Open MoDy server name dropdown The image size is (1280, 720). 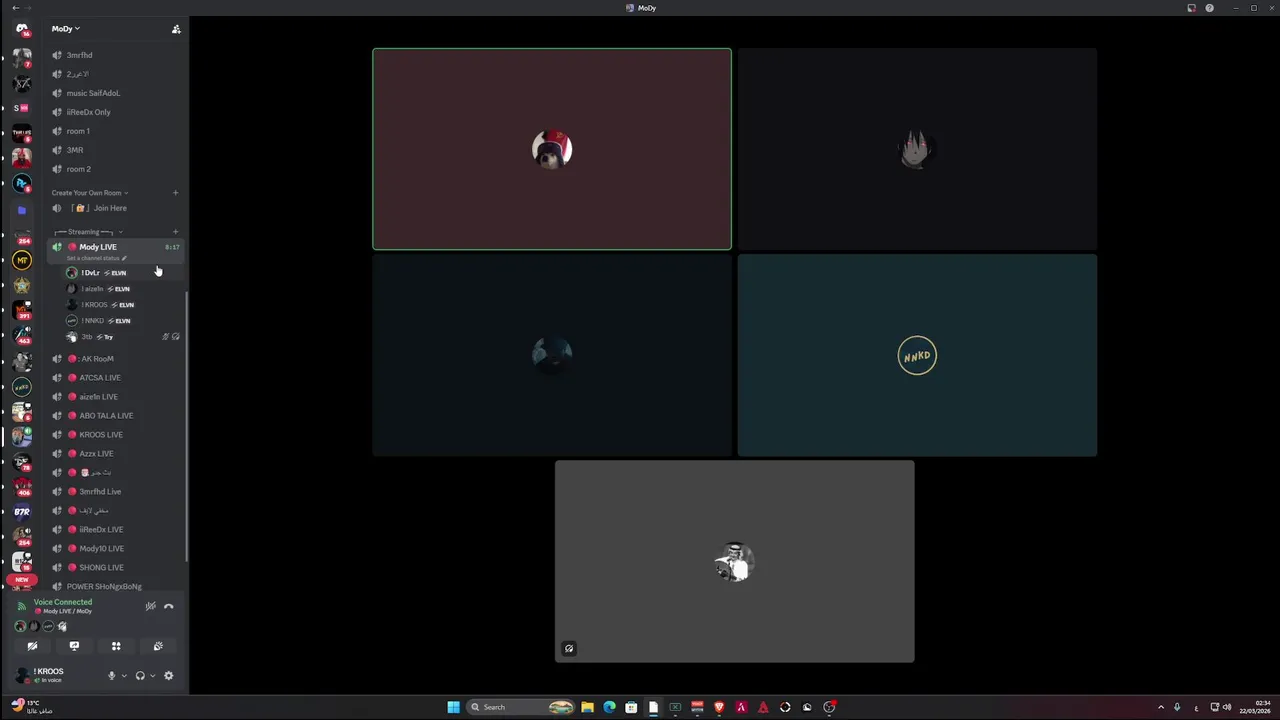tap(66, 29)
